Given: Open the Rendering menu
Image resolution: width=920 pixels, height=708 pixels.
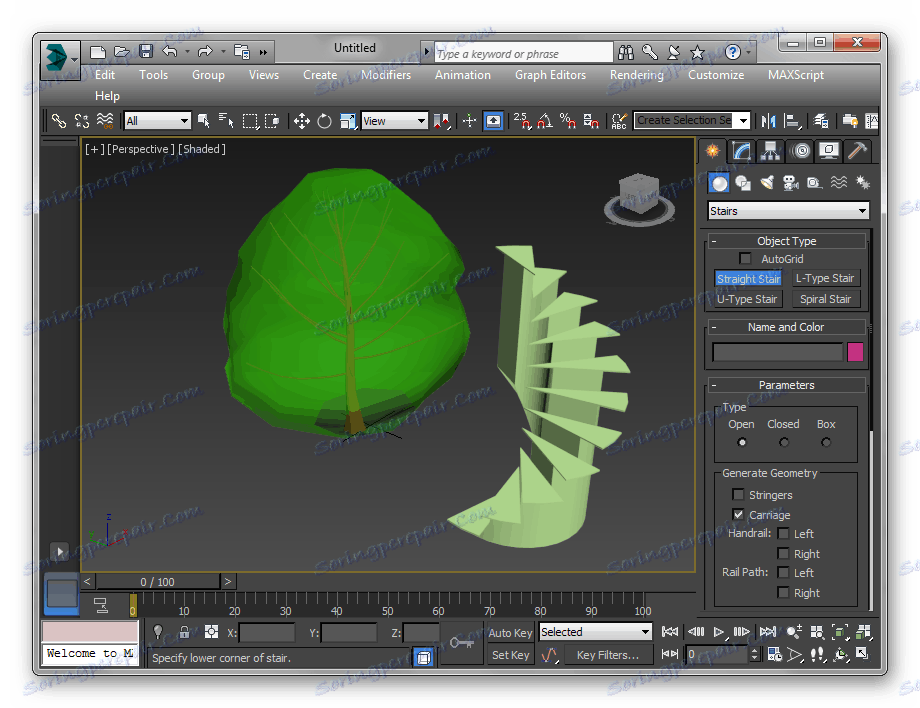Looking at the screenshot, I should pyautogui.click(x=636, y=75).
